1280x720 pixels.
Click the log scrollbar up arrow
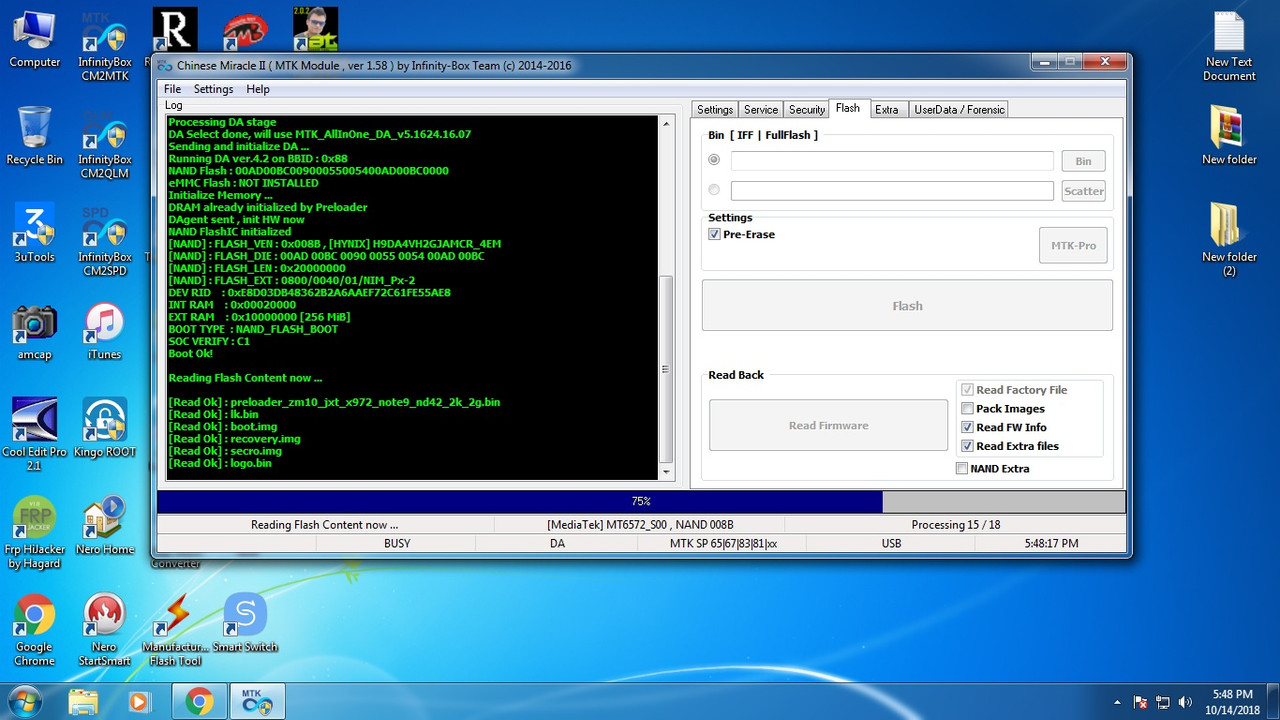[667, 124]
